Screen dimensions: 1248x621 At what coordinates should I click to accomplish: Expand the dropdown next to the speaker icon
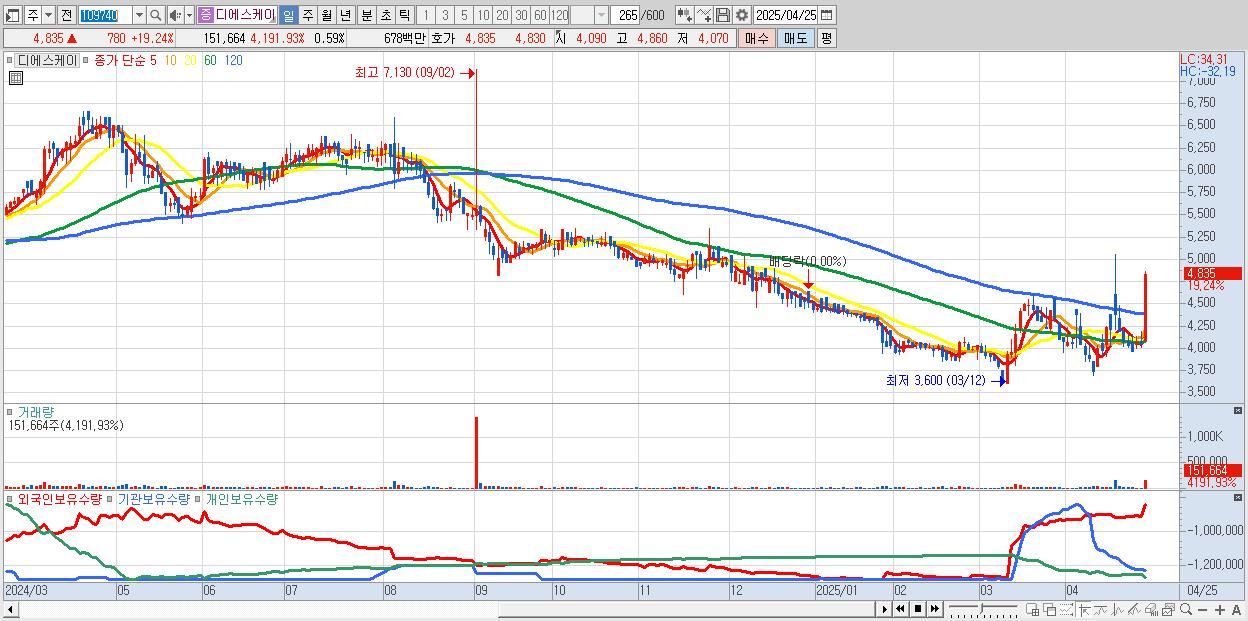[x=189, y=15]
